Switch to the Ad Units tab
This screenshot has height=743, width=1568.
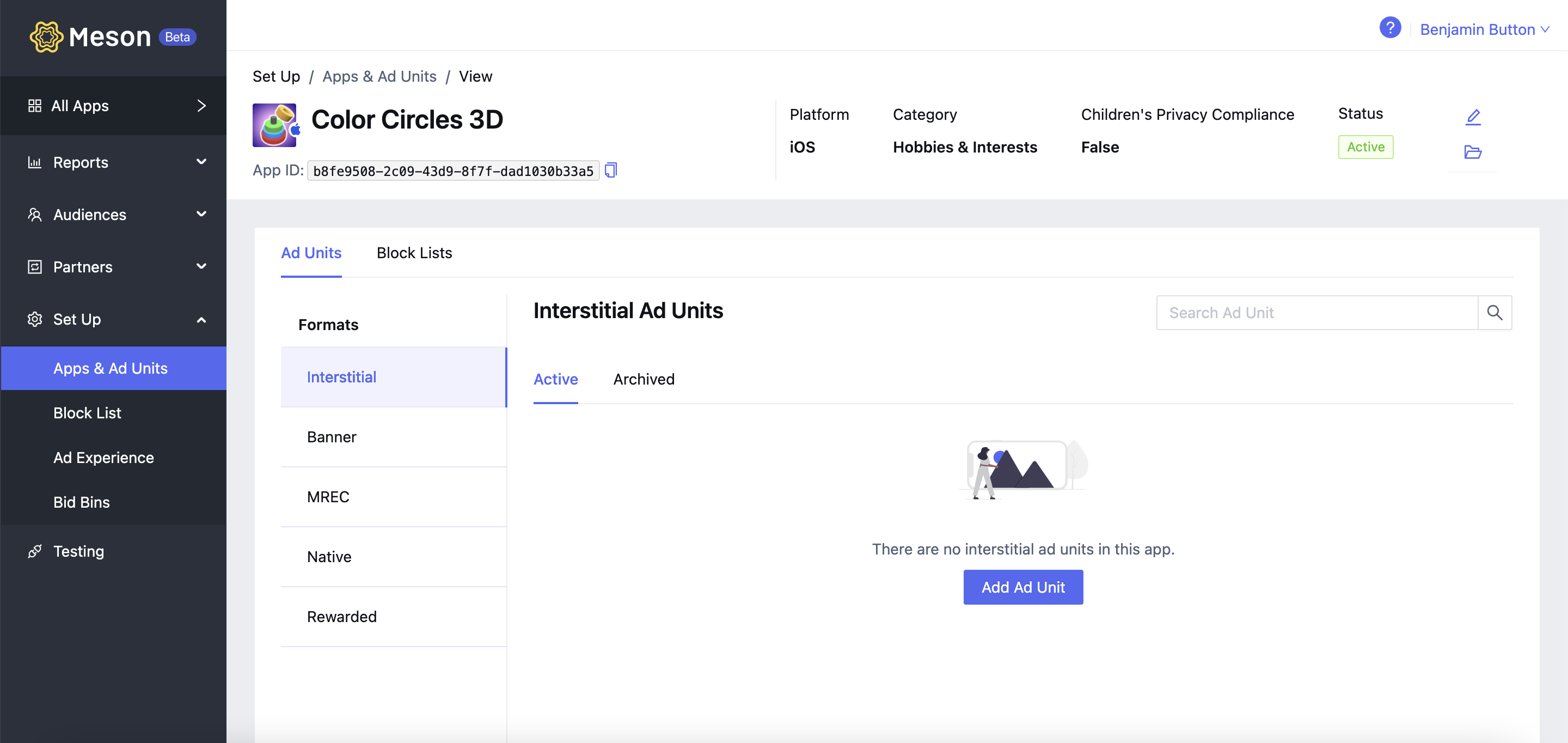[x=311, y=253]
